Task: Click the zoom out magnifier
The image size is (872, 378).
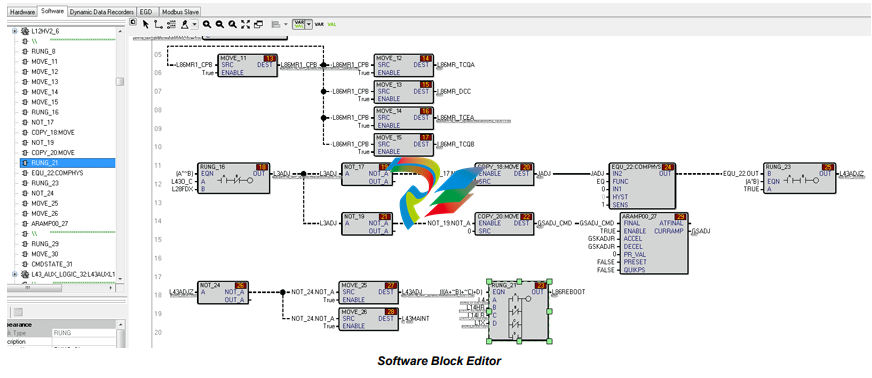Action: [220, 24]
